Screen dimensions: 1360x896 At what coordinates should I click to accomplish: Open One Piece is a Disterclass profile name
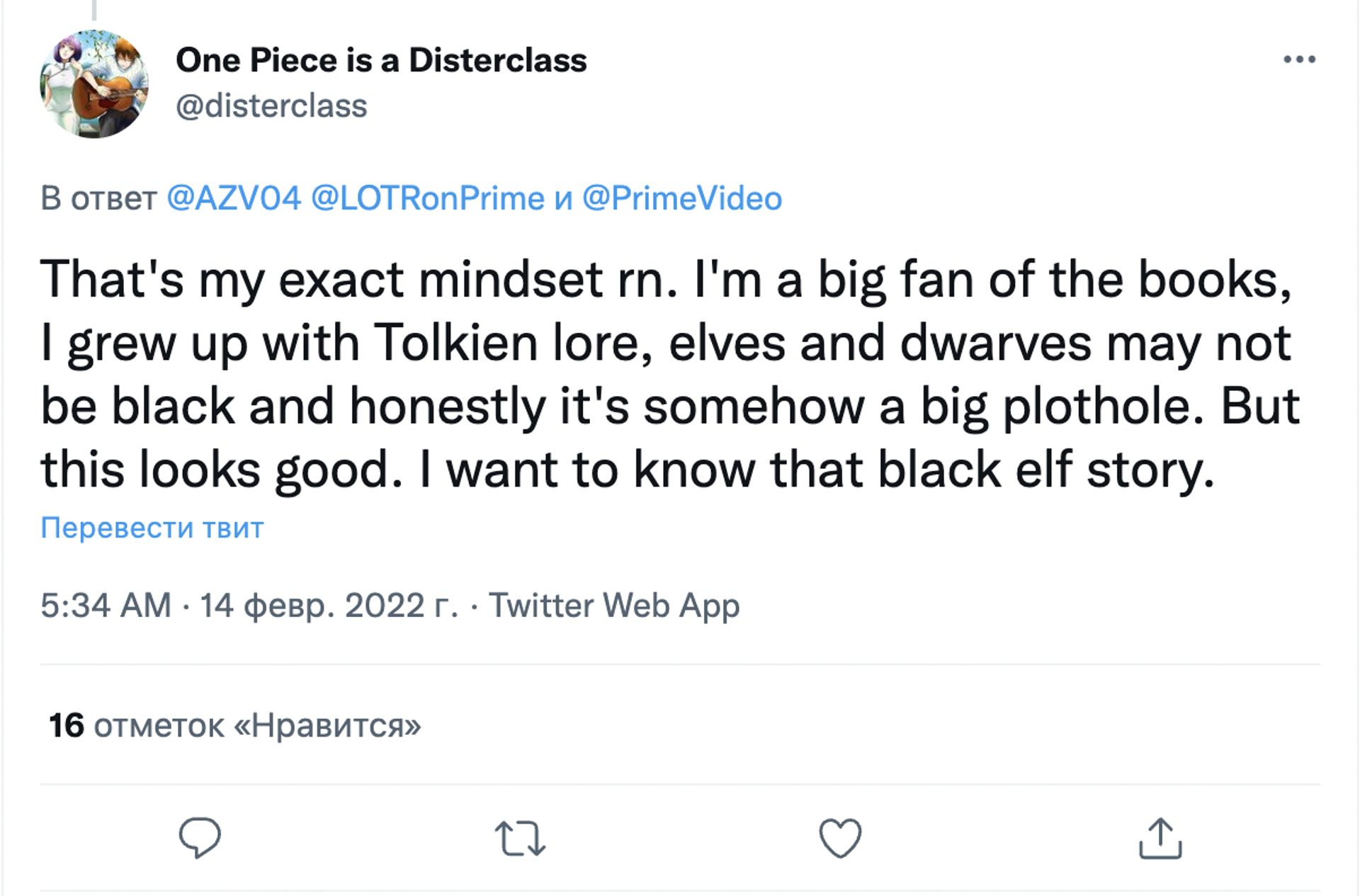pos(381,60)
